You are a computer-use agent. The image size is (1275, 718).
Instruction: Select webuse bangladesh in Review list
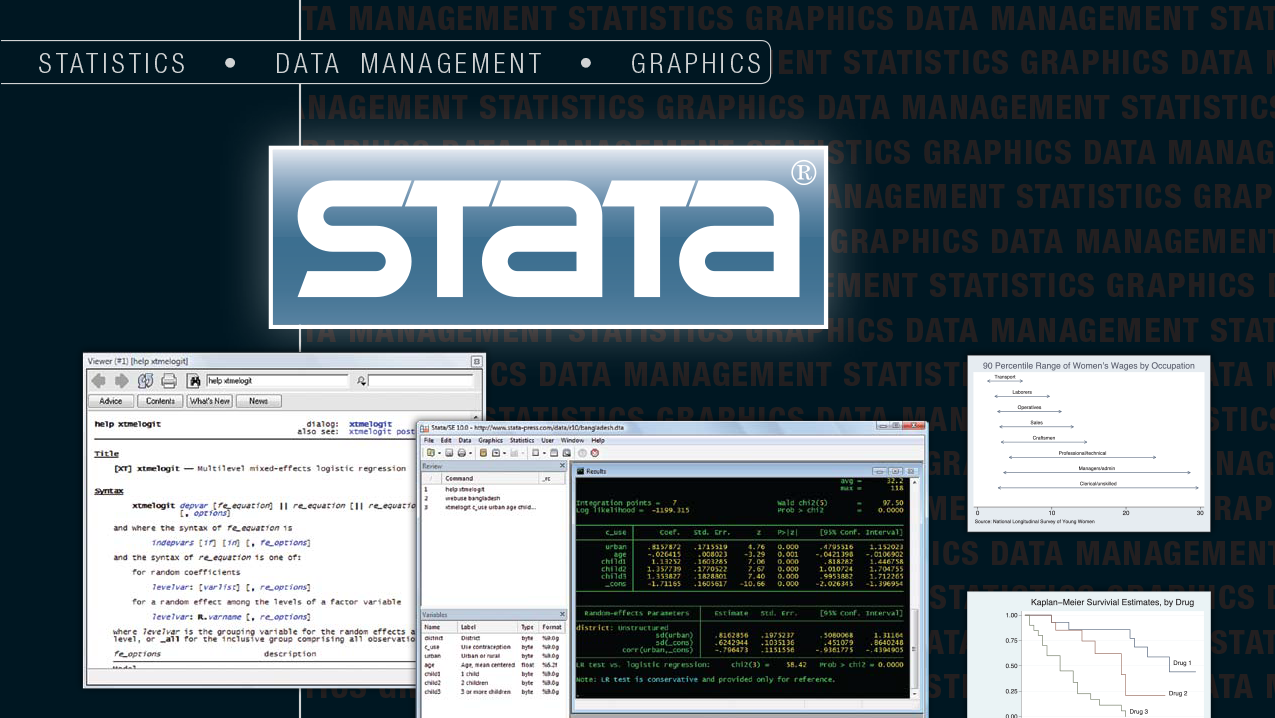coord(492,498)
